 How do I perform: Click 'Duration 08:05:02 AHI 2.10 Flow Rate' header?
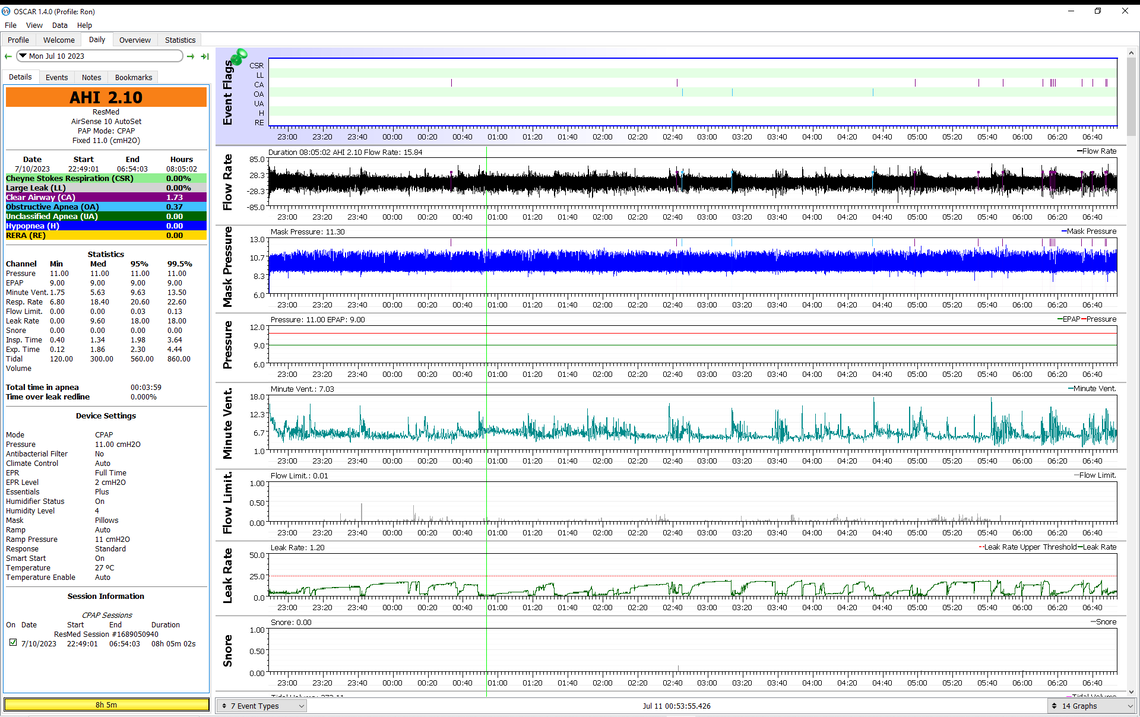(x=345, y=152)
